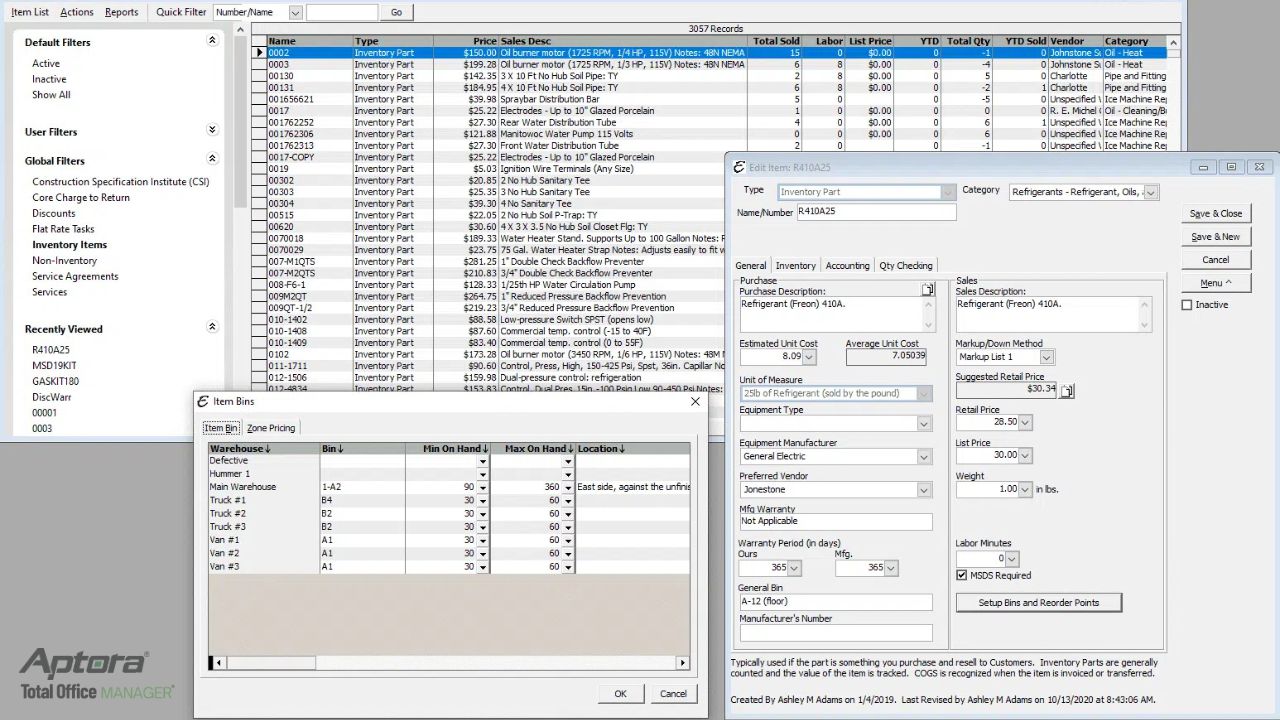Click the calculator icon next to Suggested Retail Price
This screenshot has height=720, width=1280.
(1067, 391)
